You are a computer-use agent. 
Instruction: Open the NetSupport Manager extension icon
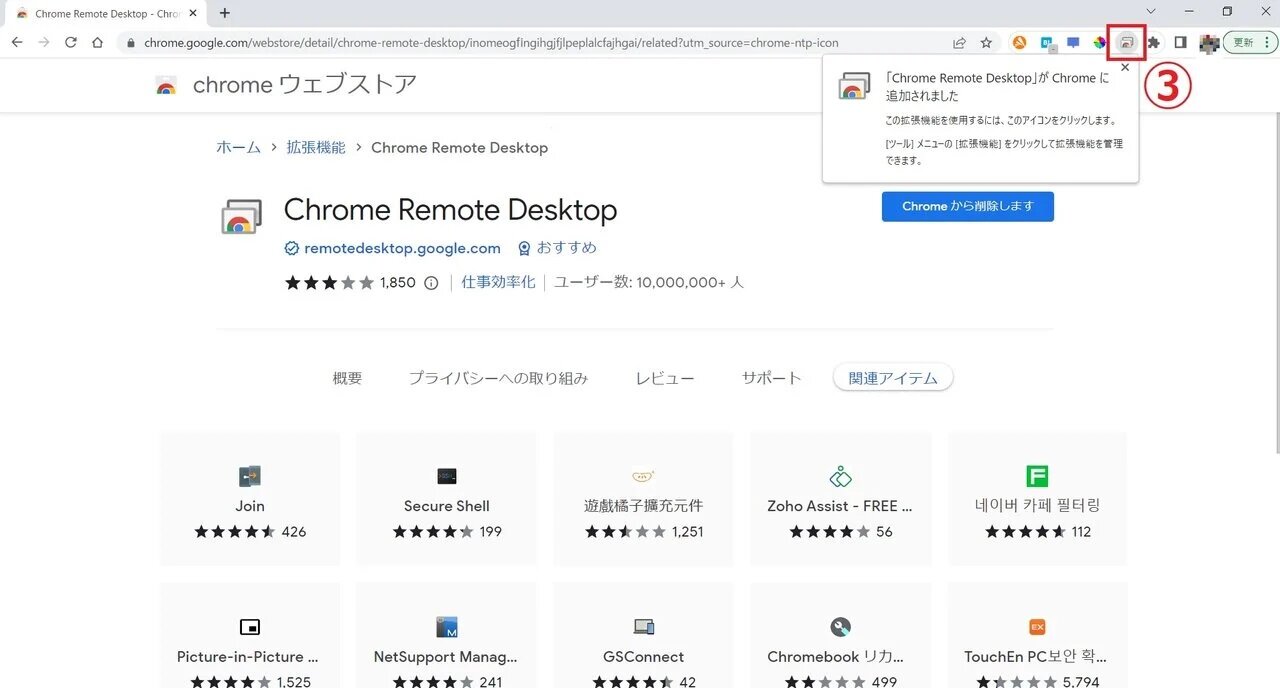coord(447,627)
